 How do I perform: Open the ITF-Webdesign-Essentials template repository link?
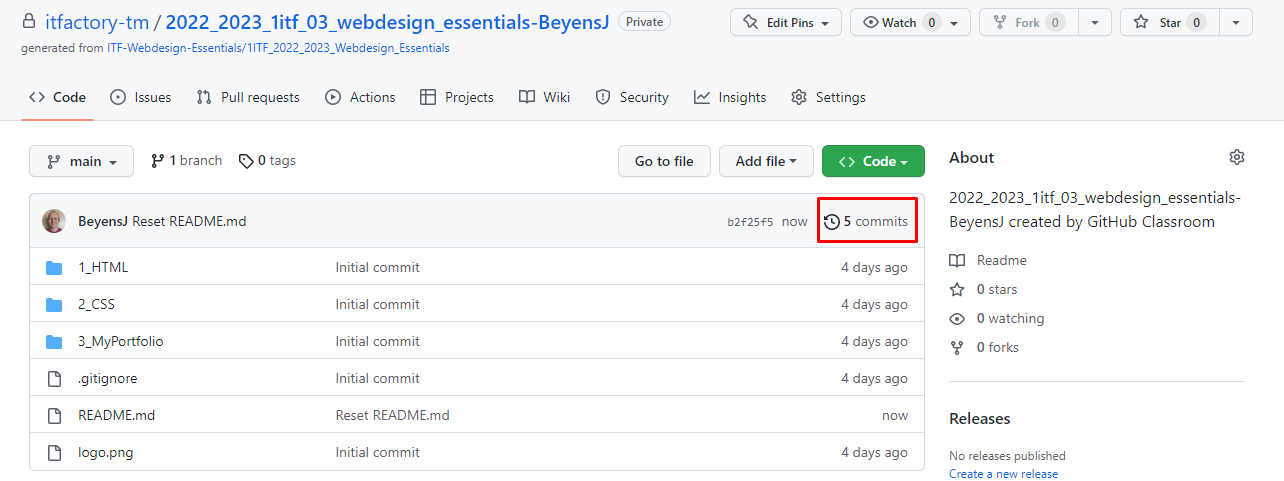coord(278,47)
